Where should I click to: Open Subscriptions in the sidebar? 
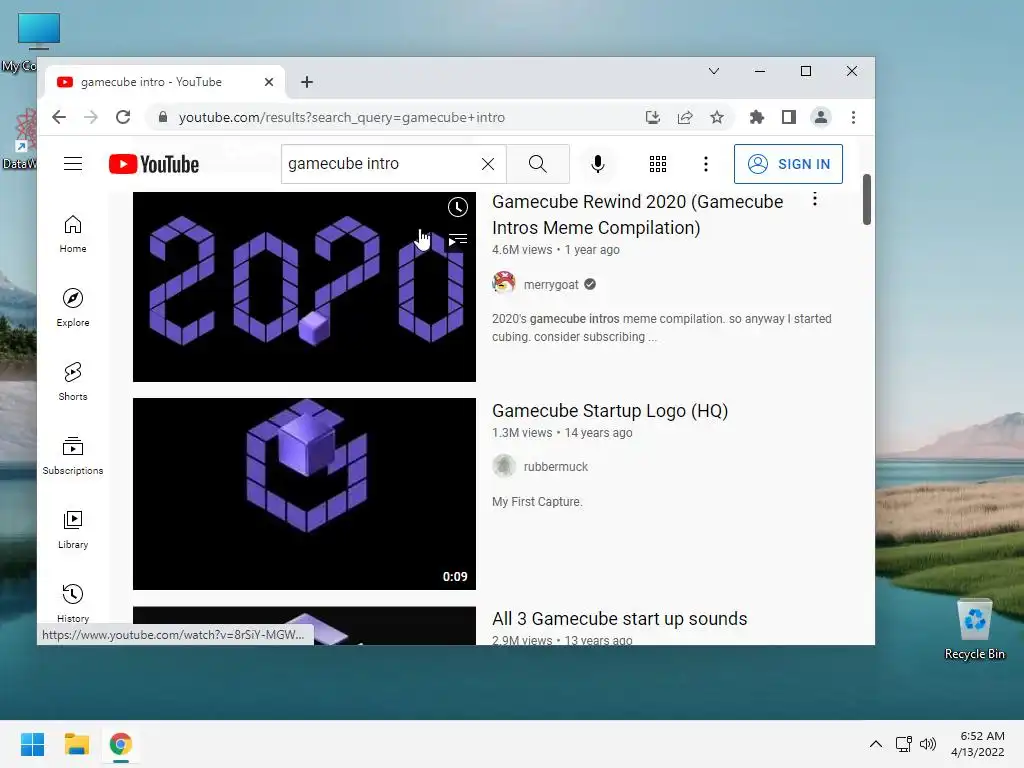[x=72, y=456]
